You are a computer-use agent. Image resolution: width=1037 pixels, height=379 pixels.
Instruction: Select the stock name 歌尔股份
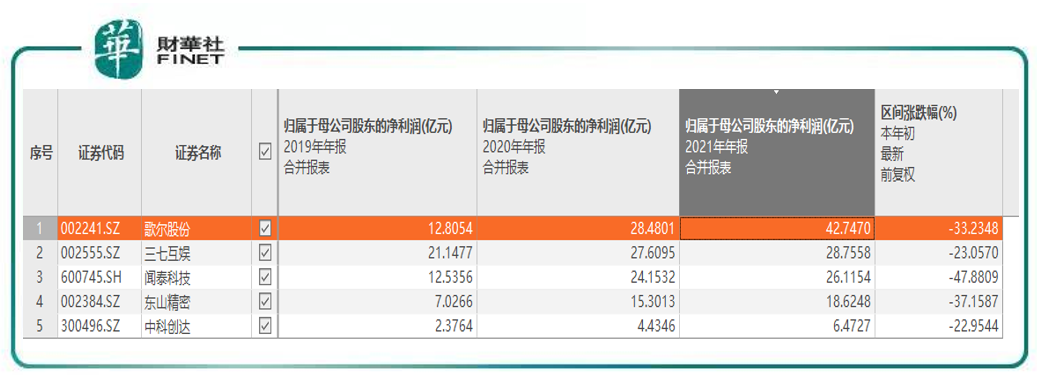(x=167, y=229)
